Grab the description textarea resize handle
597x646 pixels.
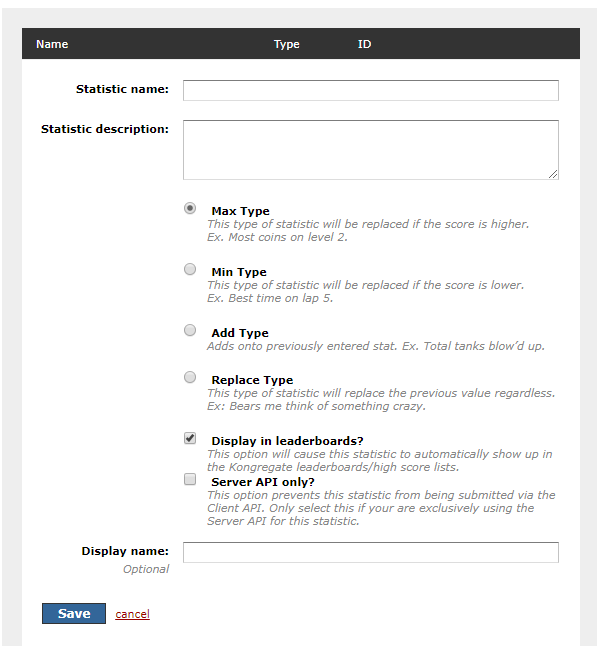pyautogui.click(x=553, y=174)
